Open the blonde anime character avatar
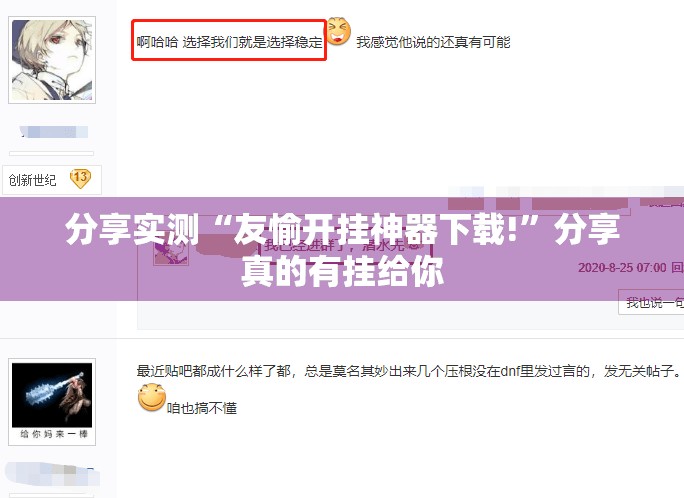Viewport: 684px width, 498px height. 52,60
